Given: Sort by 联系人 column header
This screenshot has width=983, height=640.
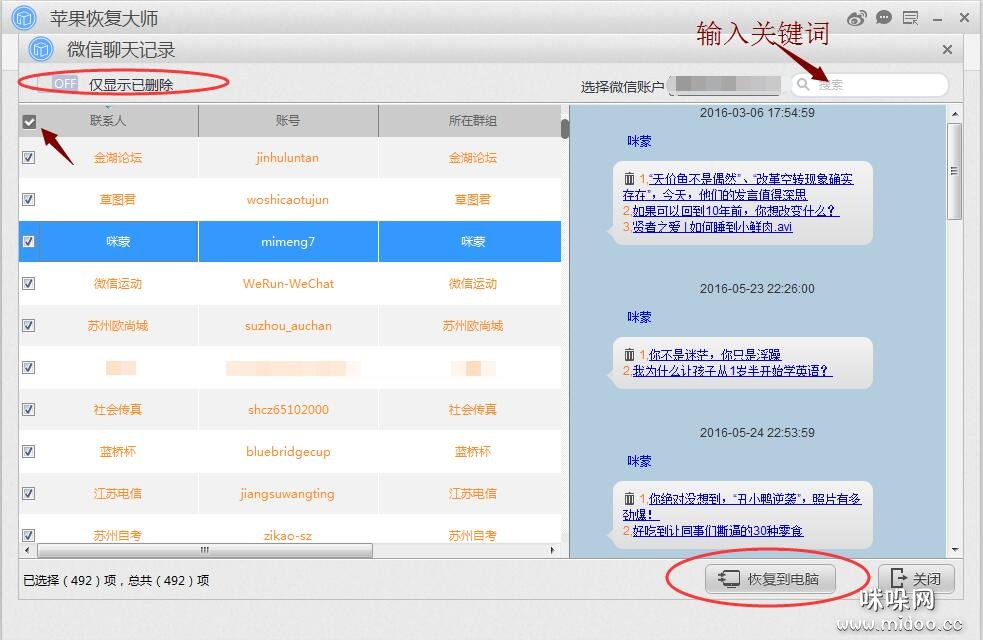Looking at the screenshot, I should coord(108,120).
